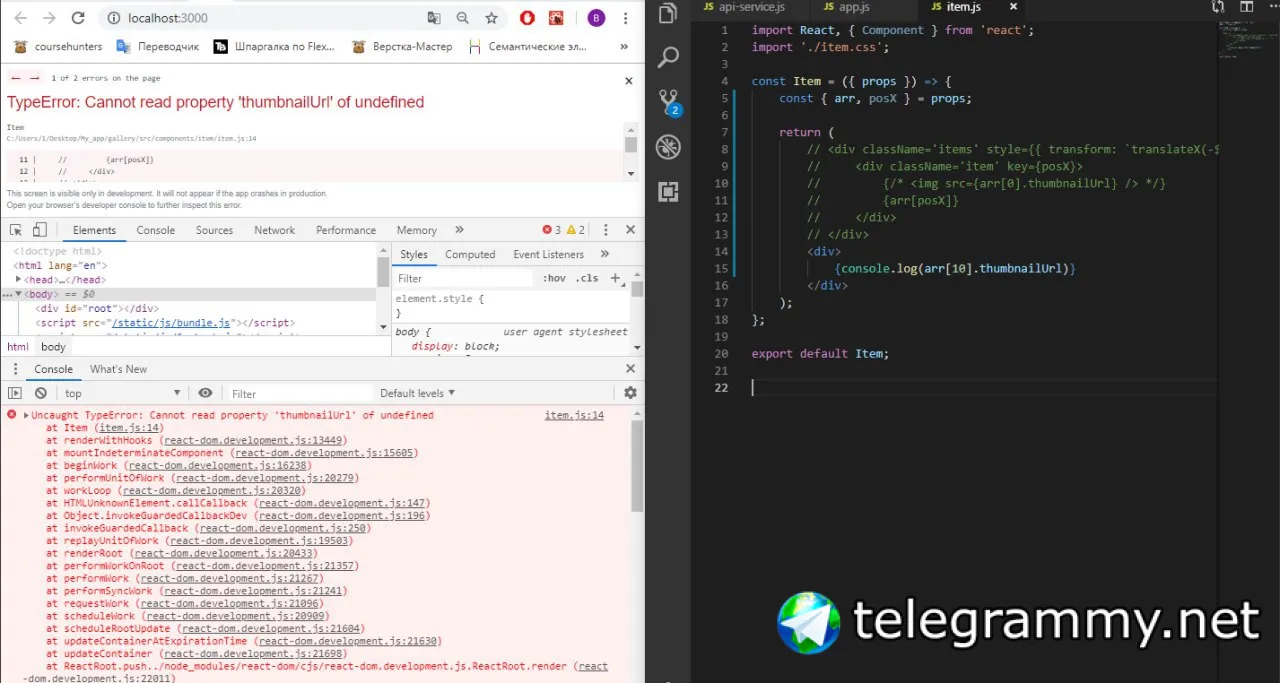
Task: Switch to DevTools Console tab
Action: [155, 230]
